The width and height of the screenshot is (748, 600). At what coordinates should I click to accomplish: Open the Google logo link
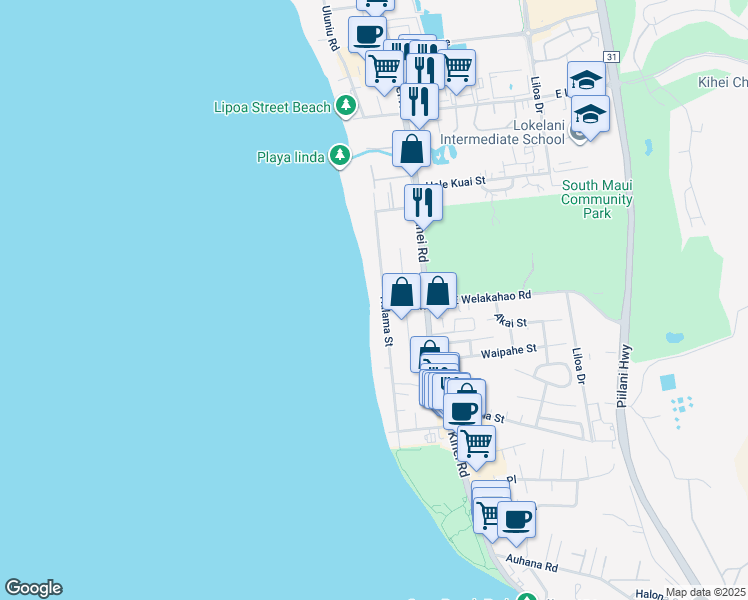click(33, 588)
